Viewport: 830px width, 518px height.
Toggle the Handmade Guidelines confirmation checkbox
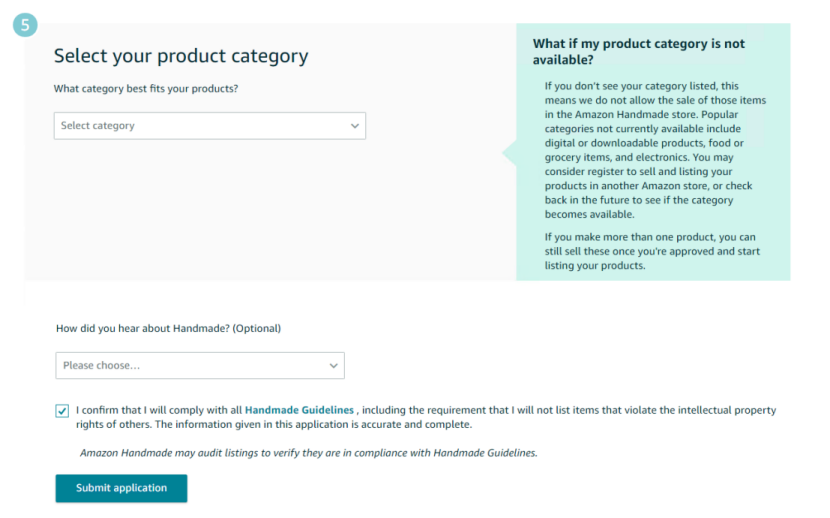(63, 411)
